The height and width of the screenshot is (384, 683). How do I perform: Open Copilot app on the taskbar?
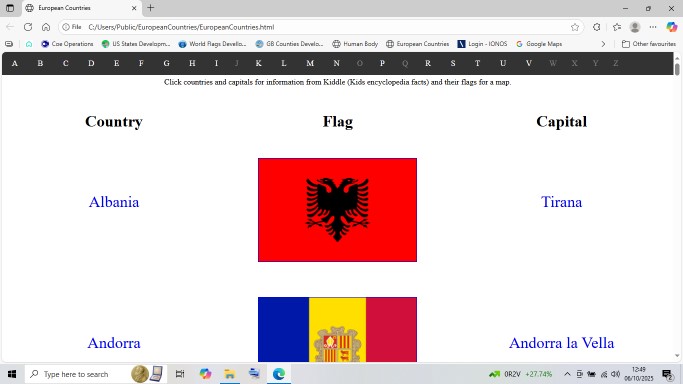tap(205, 374)
